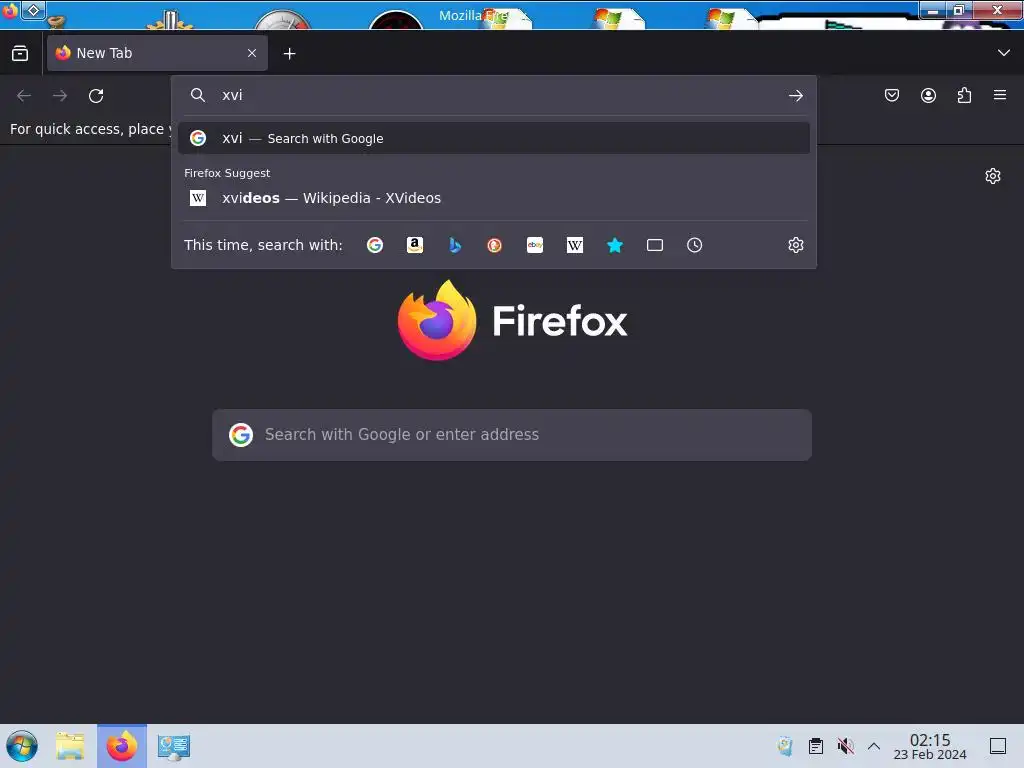Click the Firefox View icon beside tabs
Screen dimensions: 1024x768
20,54
